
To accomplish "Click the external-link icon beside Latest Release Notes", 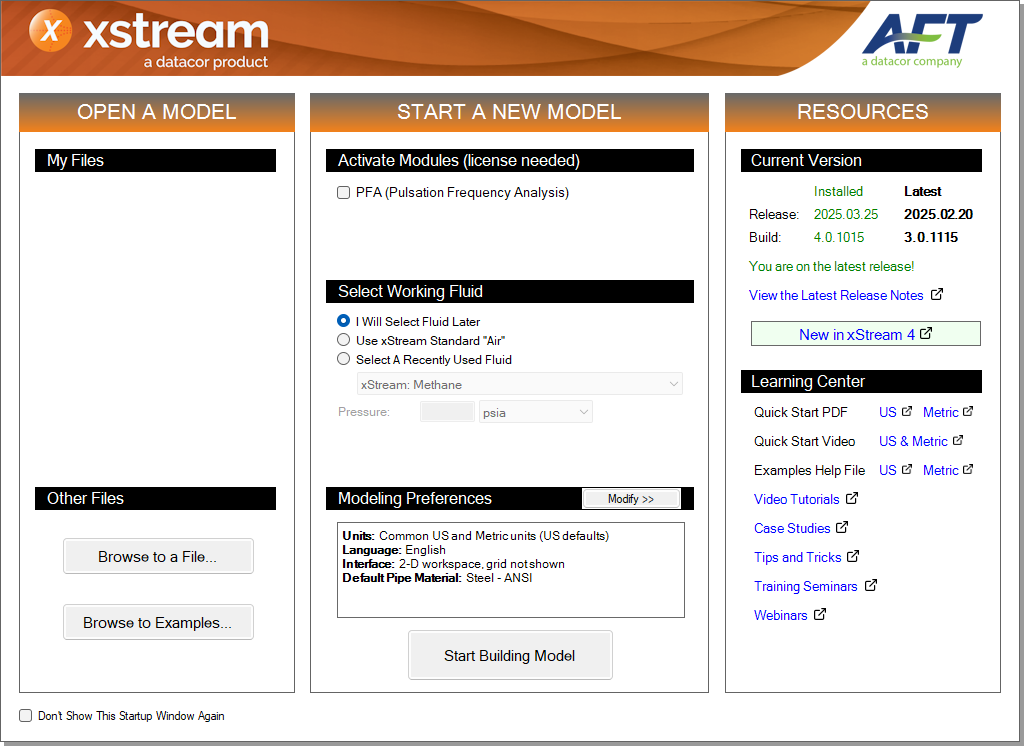I will (936, 295).
